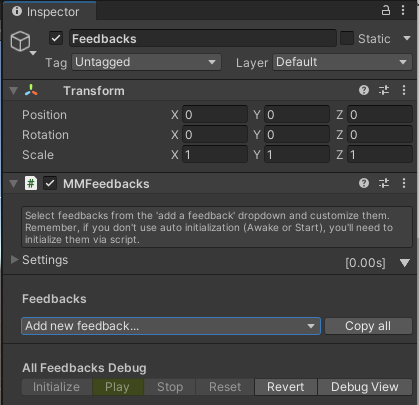The image size is (419, 405).
Task: Disable the MMFeedbacks component checkbox
Action: pyautogui.click(x=50, y=183)
